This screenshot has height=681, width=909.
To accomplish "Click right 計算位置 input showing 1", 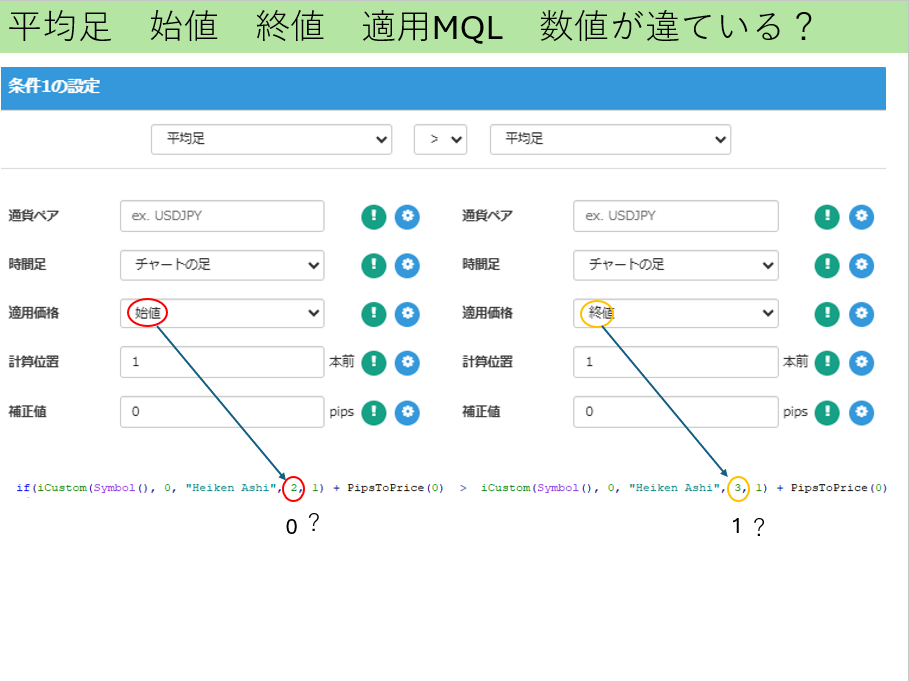I will click(x=675, y=362).
